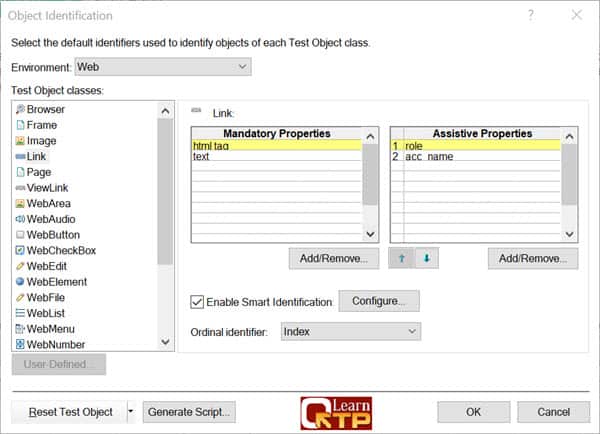
Task: Click the Page class icon
Action: pyautogui.click(x=20, y=172)
